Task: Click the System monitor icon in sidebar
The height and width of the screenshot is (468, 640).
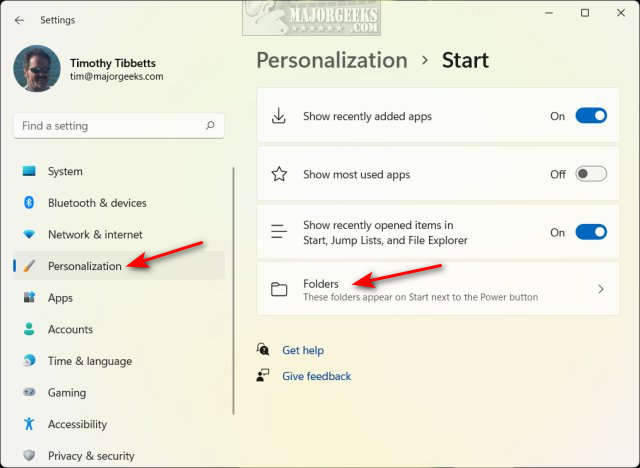Action: click(x=29, y=171)
